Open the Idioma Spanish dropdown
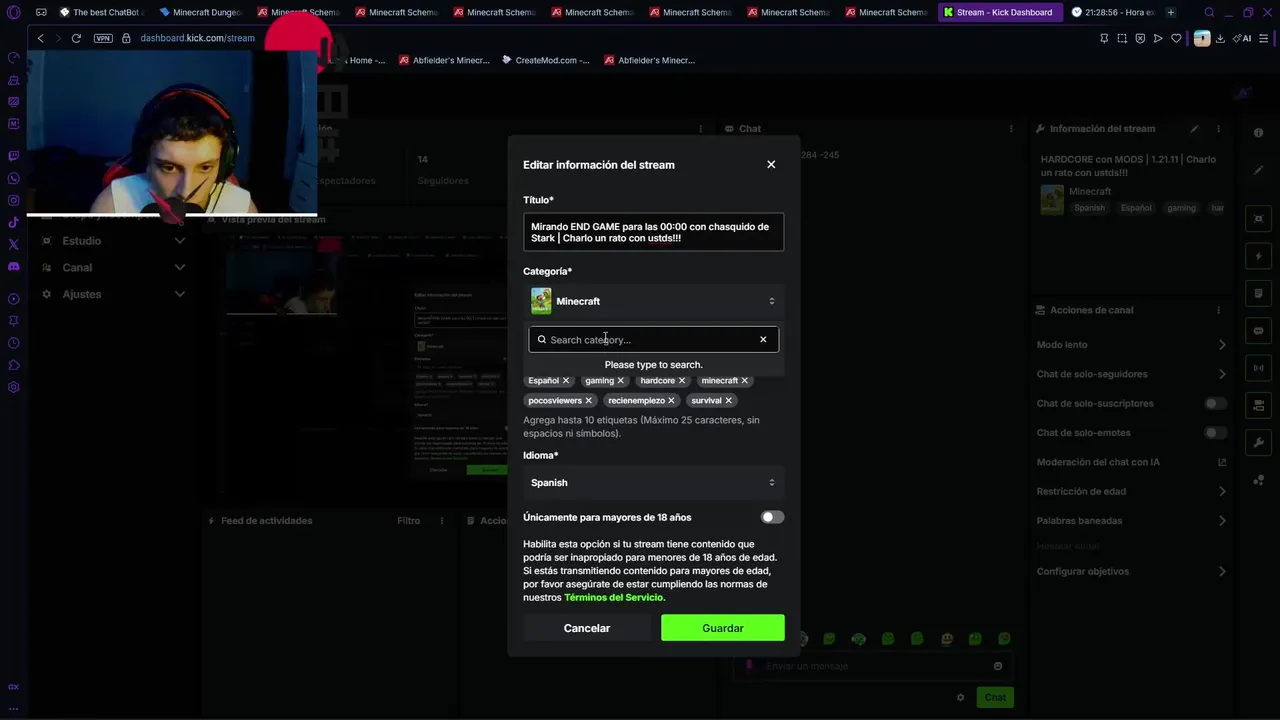The width and height of the screenshot is (1280, 720). [653, 482]
